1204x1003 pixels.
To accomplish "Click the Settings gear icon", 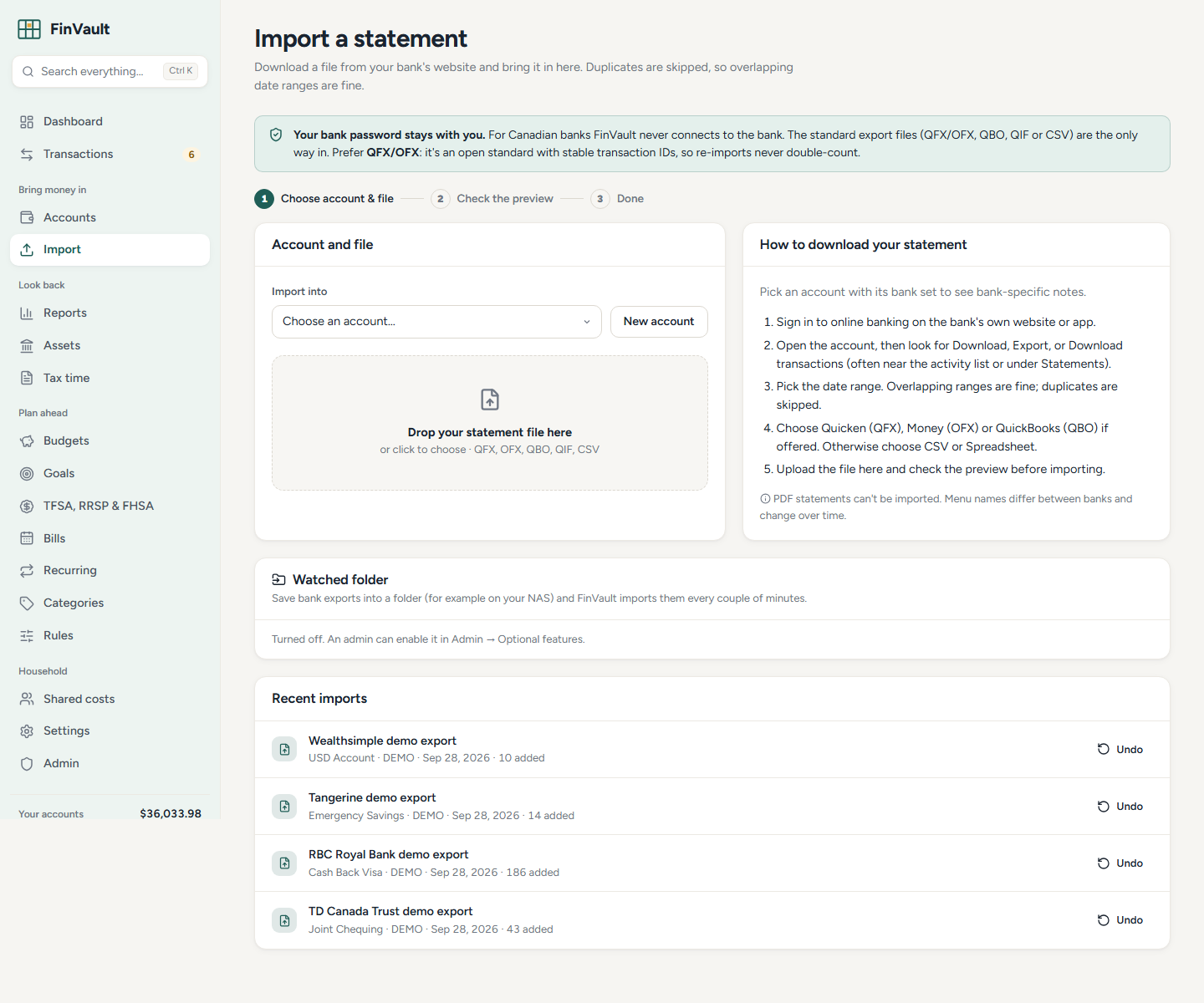I will click(27, 731).
